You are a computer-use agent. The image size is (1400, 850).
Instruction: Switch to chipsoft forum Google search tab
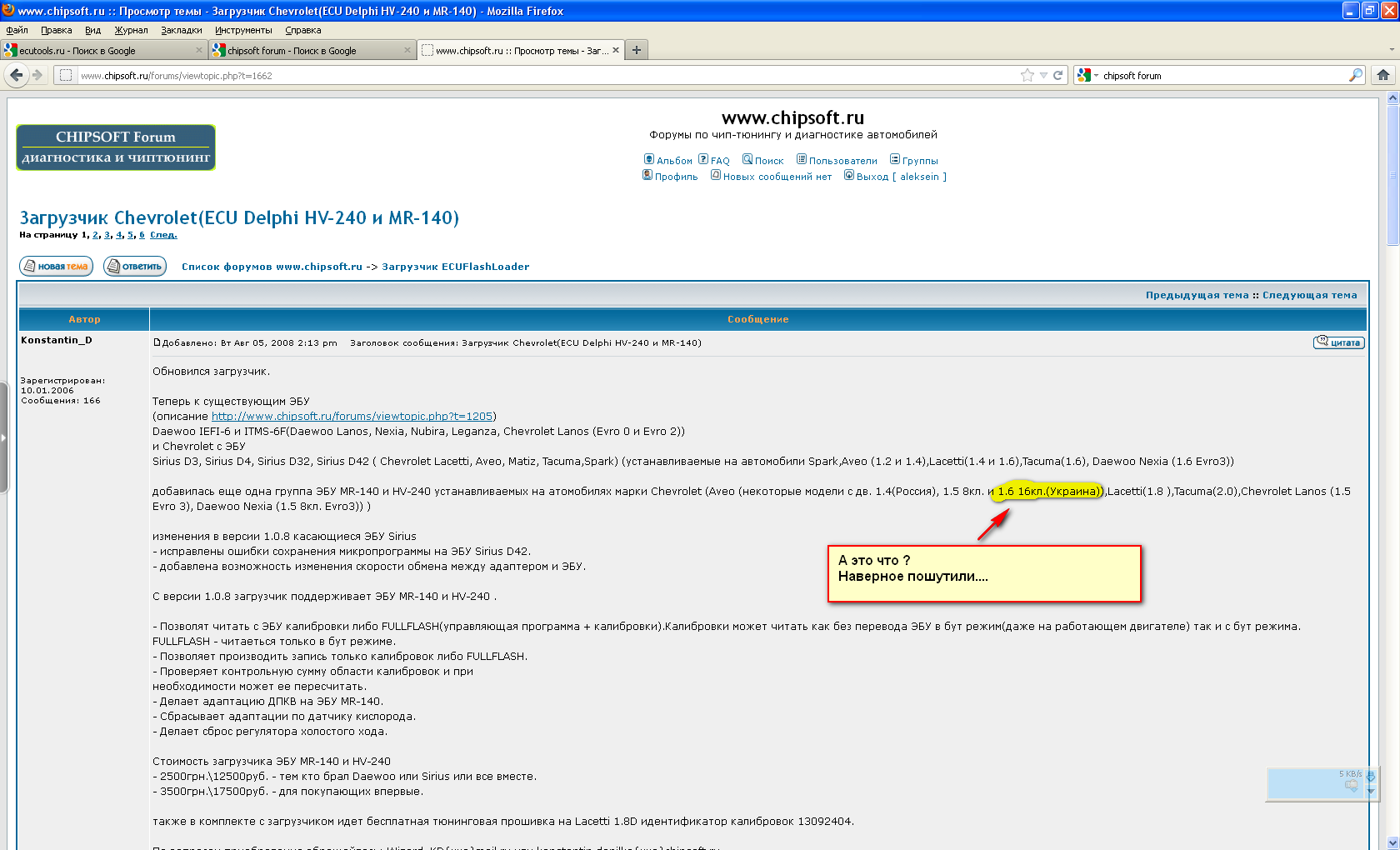(312, 50)
